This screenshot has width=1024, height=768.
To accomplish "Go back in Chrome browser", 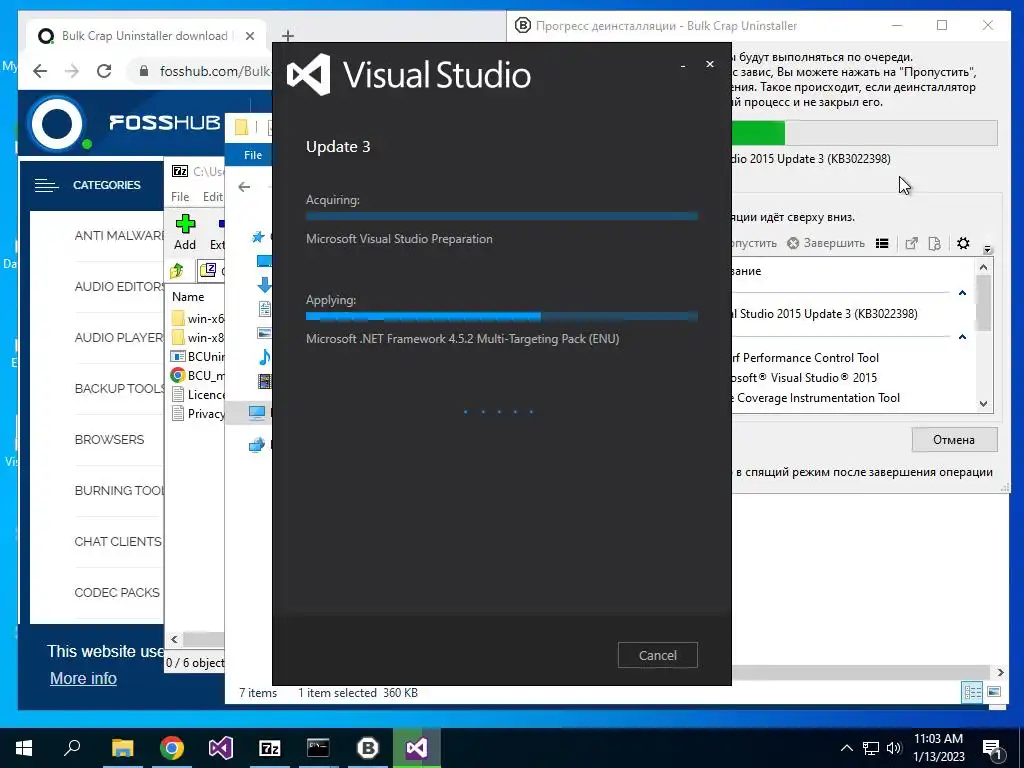I will pyautogui.click(x=40, y=71).
